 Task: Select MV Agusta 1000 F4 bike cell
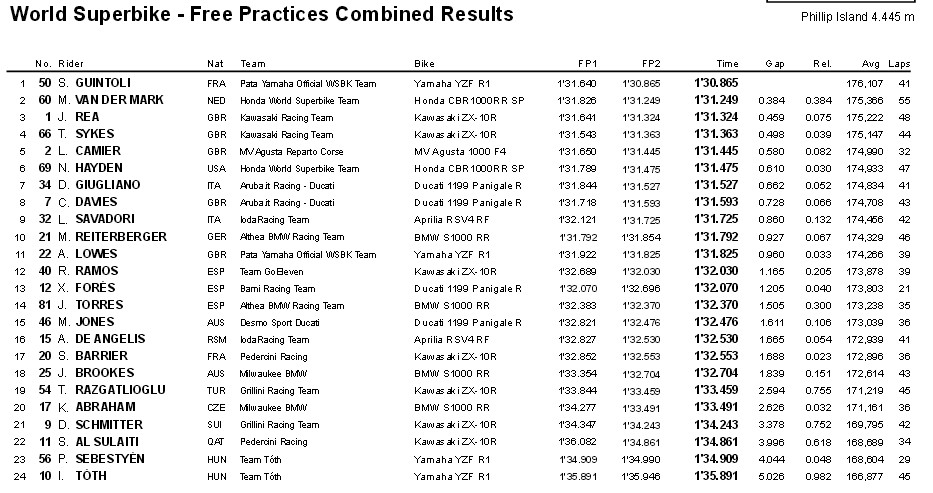tap(461, 152)
